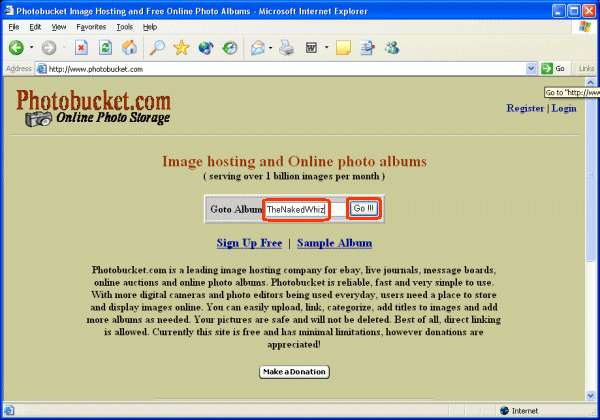Click the Links toolbar label
Viewport: 600px width, 420px height.
[x=586, y=68]
